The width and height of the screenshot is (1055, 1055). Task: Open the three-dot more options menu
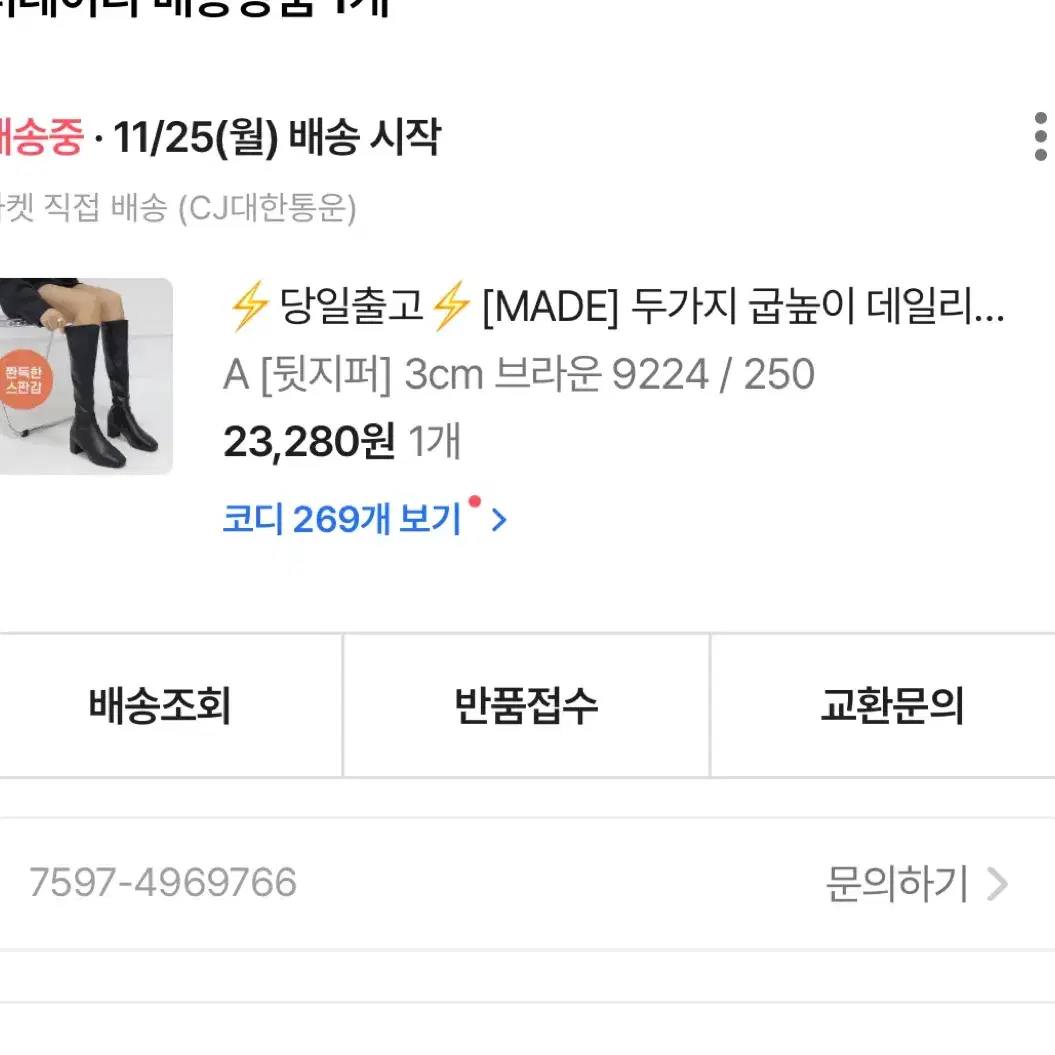pyautogui.click(x=1040, y=137)
